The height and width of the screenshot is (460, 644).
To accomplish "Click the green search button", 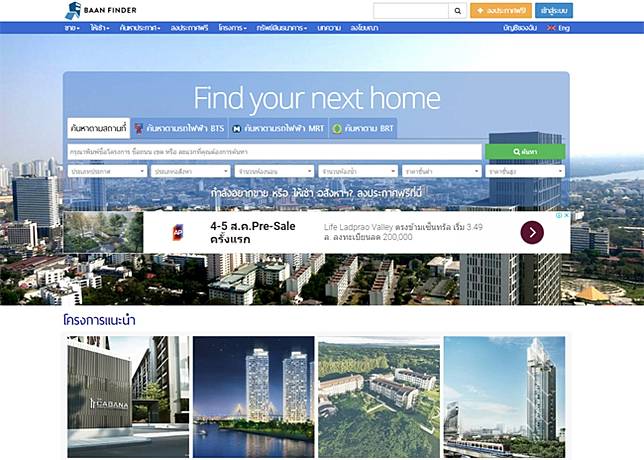I will (525, 152).
